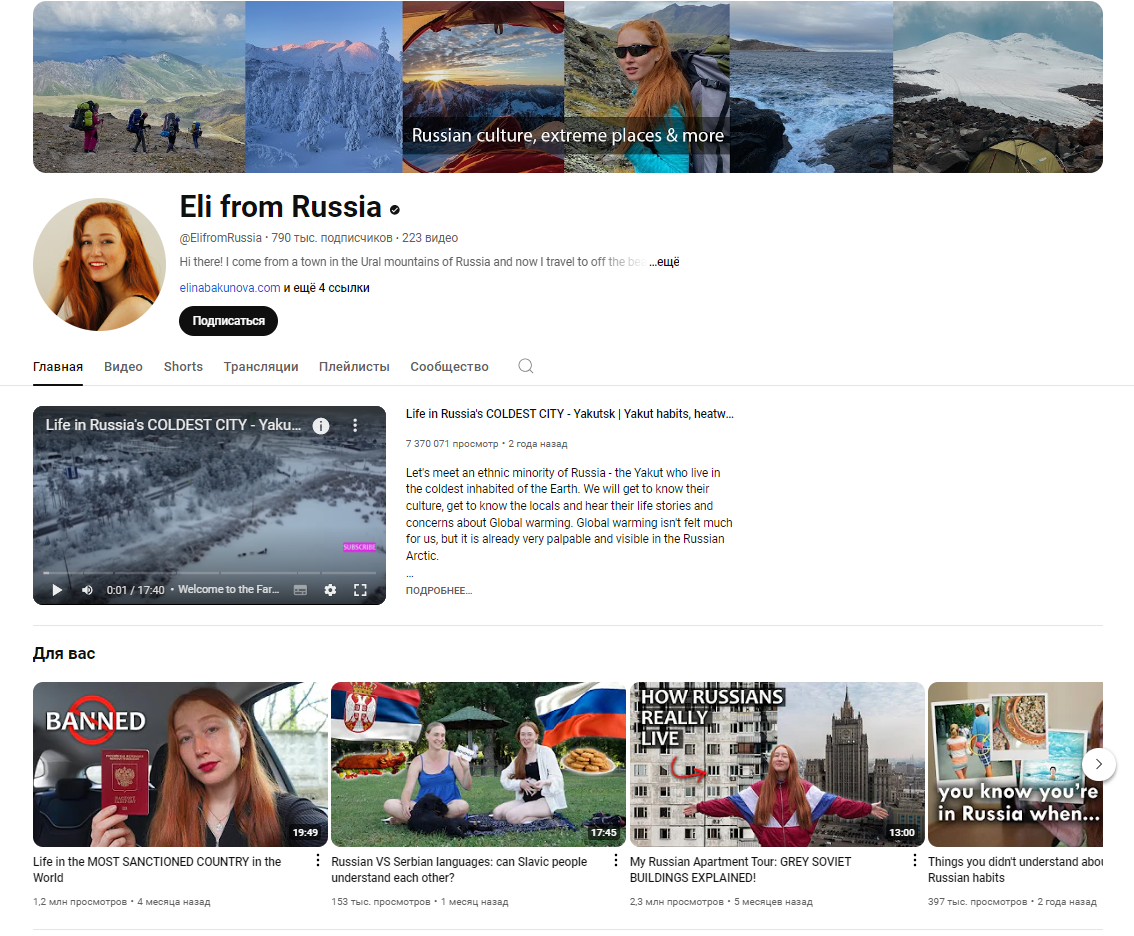1134x936 pixels.
Task: Mute the featured video volume icon
Action: coord(88,590)
